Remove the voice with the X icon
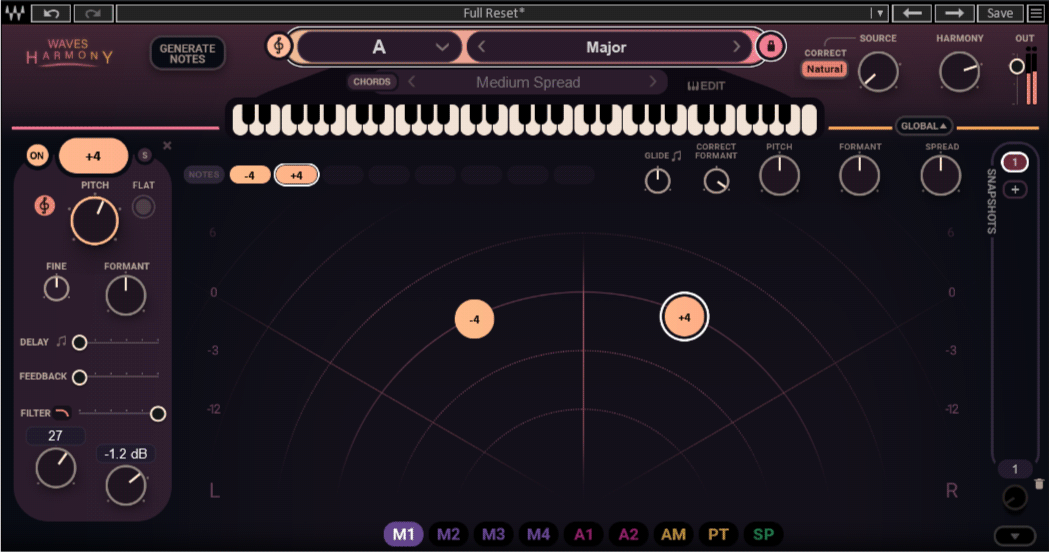The height and width of the screenshot is (552, 1049). pyautogui.click(x=167, y=145)
